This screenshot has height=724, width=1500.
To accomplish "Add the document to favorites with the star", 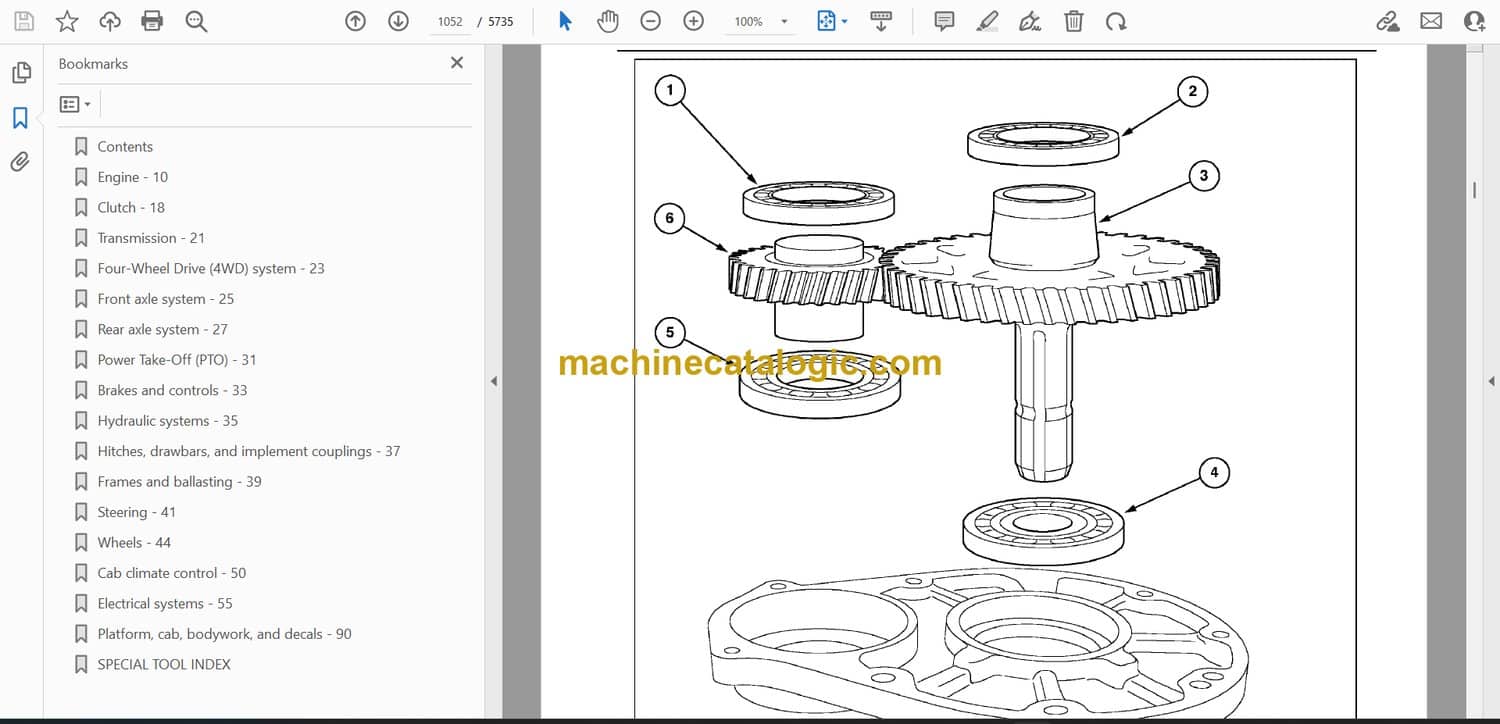I will [x=67, y=21].
